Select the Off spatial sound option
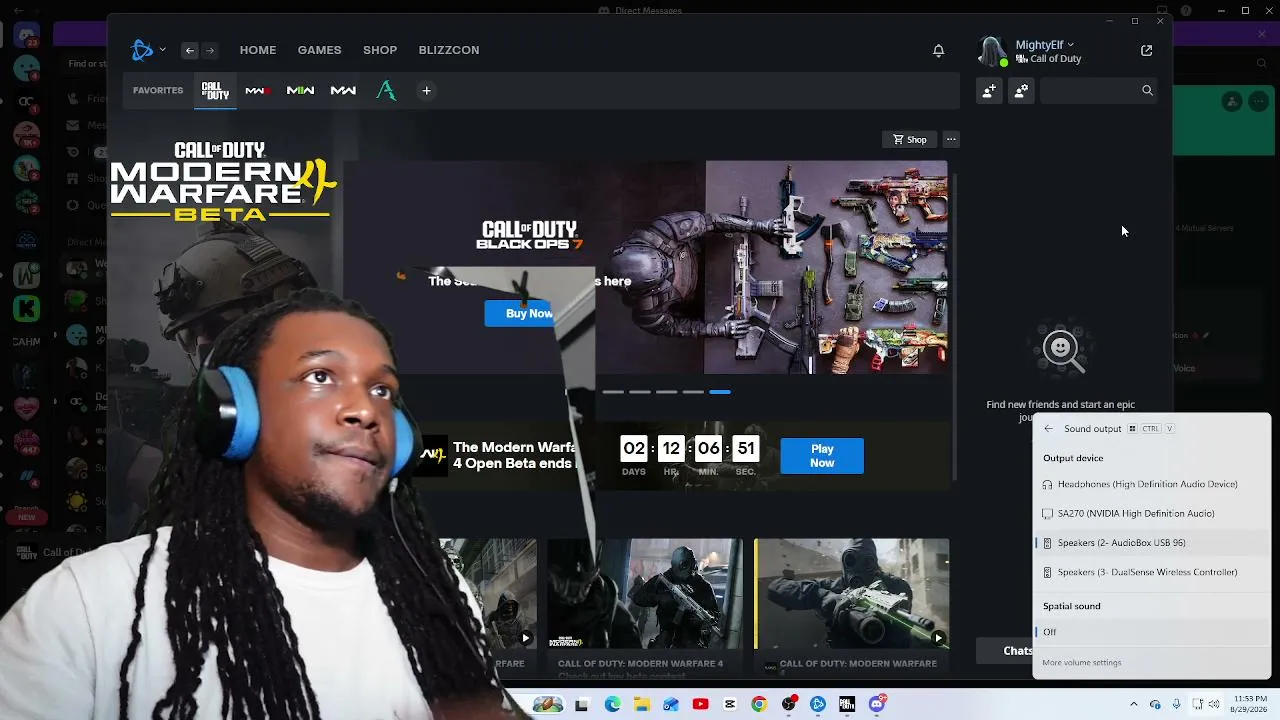 pos(1151,632)
